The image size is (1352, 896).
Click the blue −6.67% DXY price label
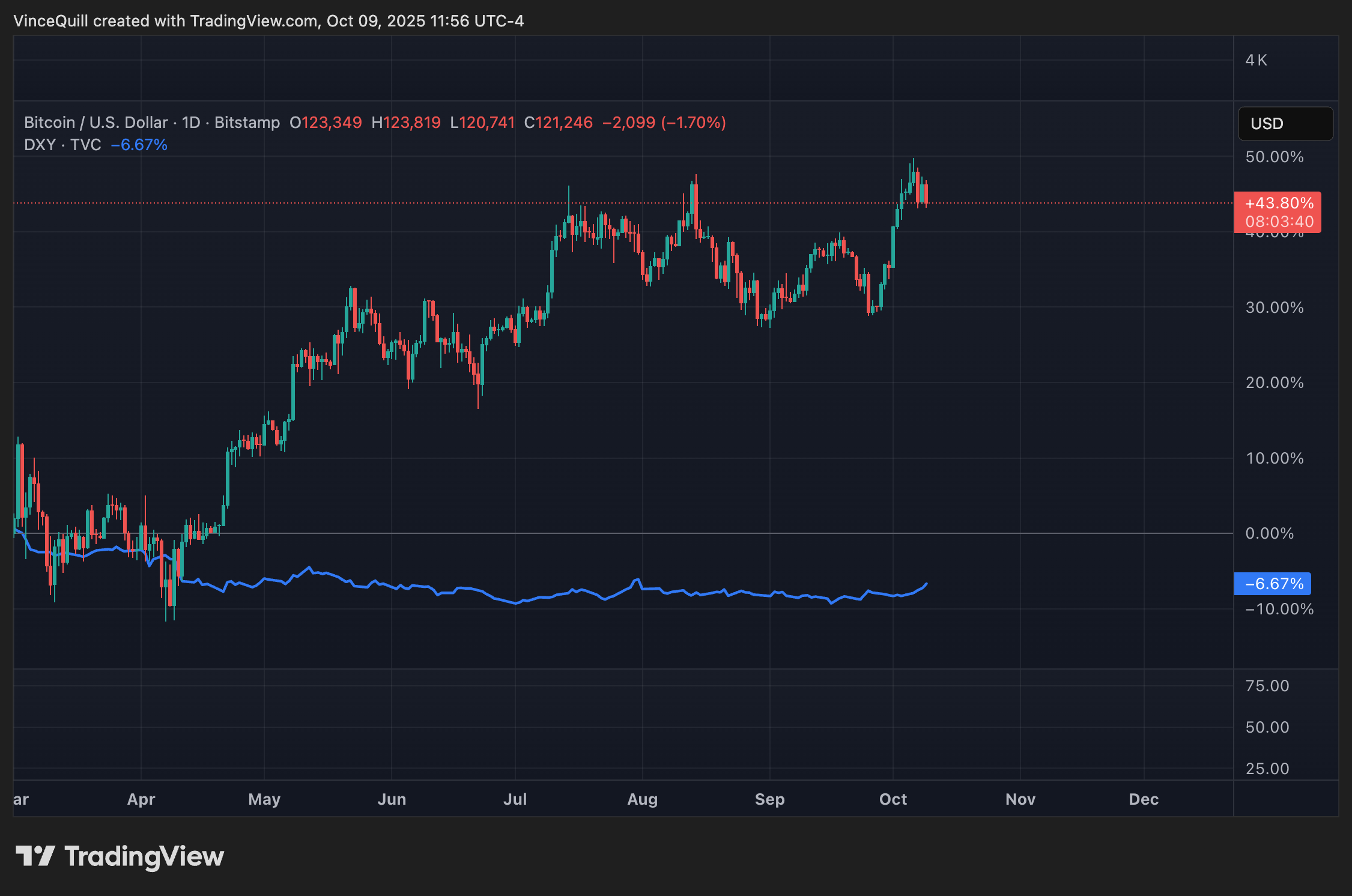tap(1272, 583)
